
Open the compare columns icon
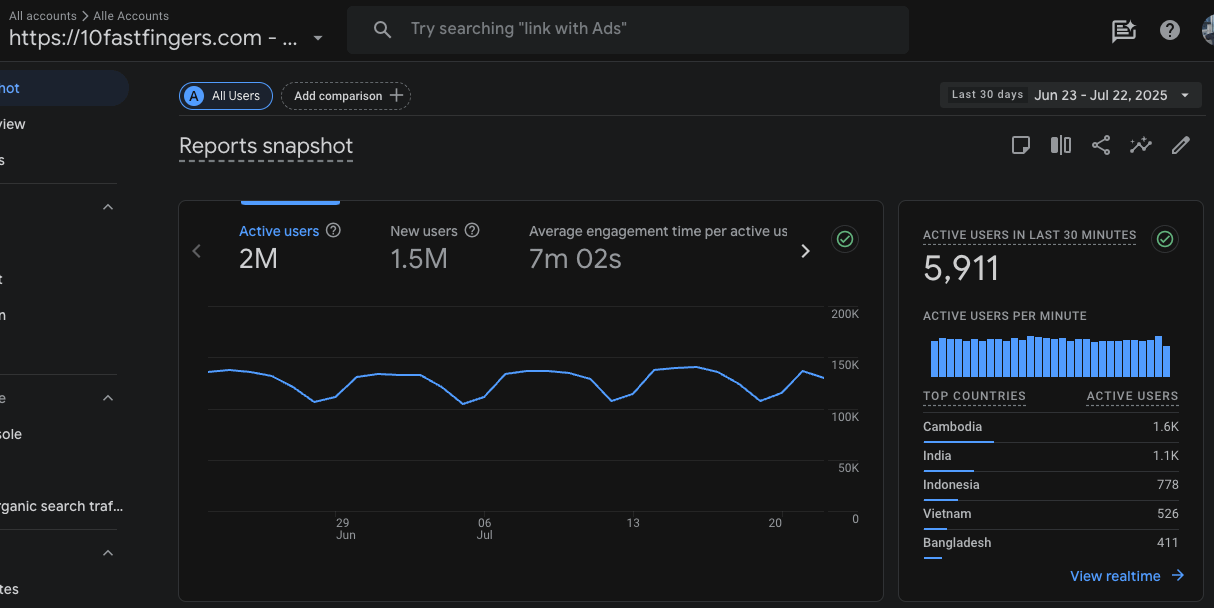(1061, 146)
